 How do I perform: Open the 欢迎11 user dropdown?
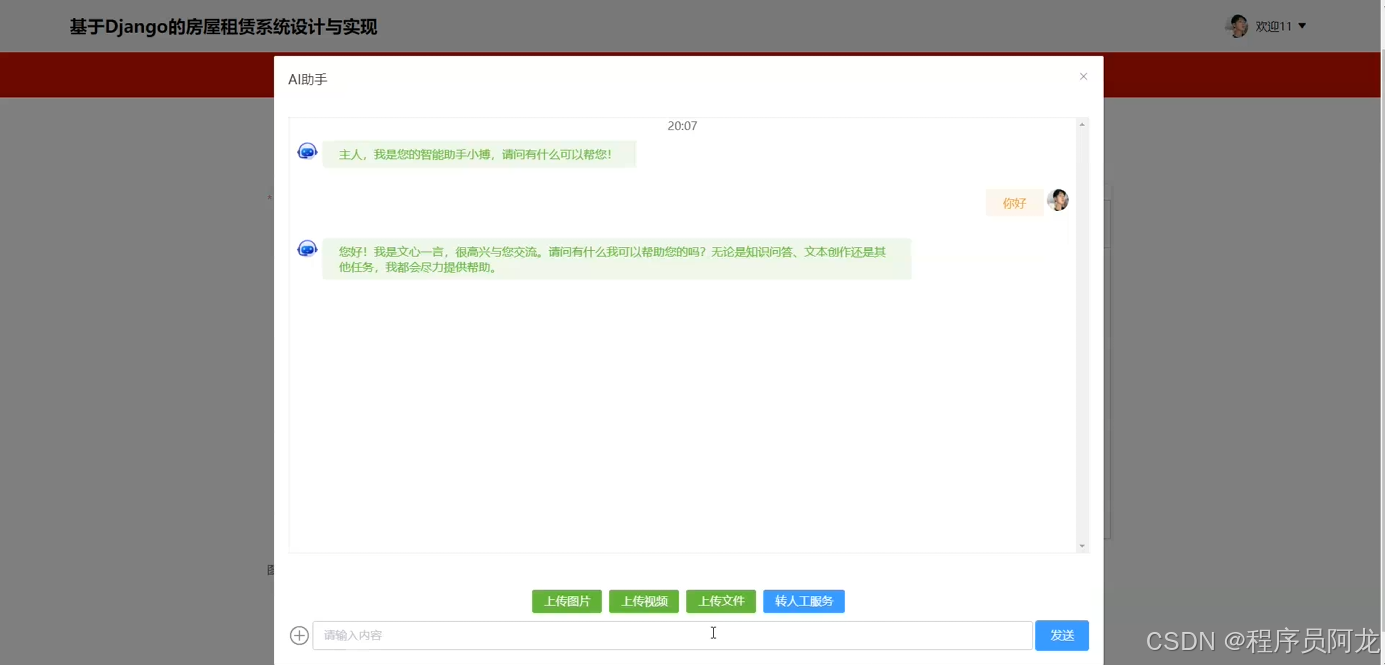tap(1281, 26)
